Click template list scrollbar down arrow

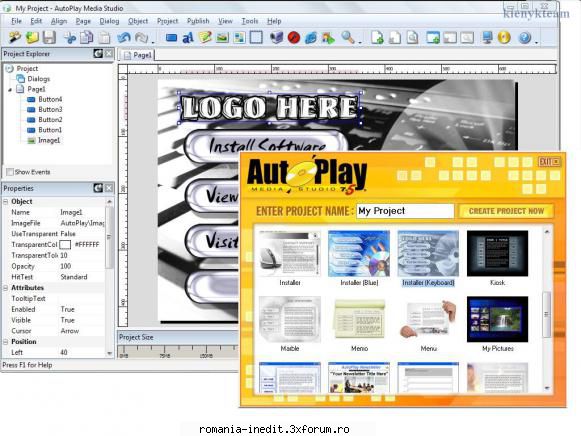[547, 388]
